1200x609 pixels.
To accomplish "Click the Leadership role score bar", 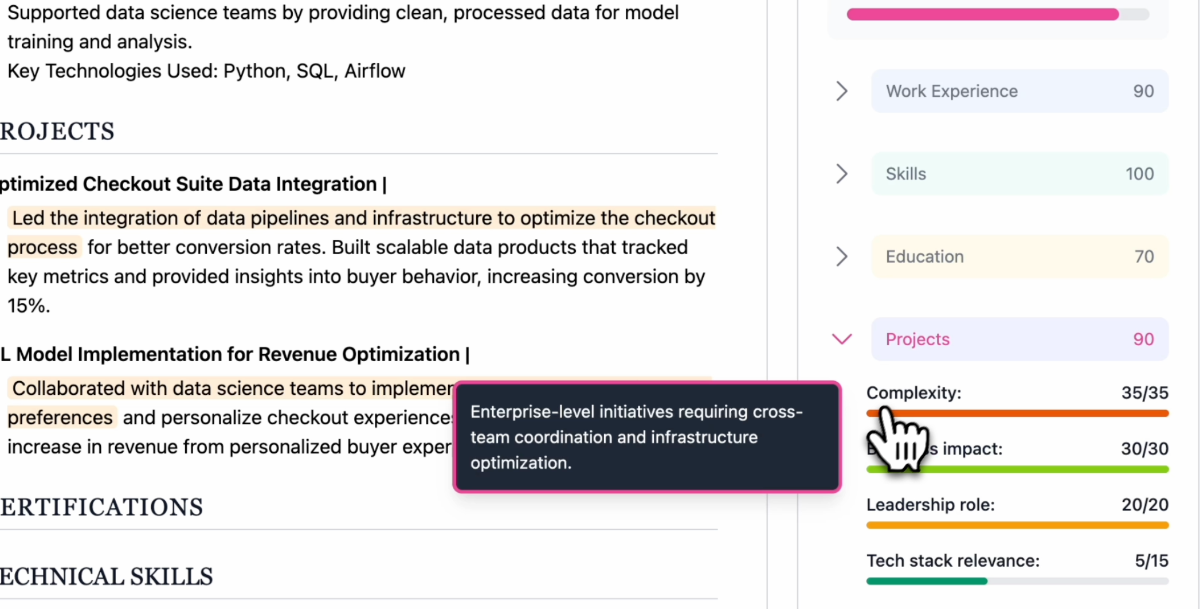I will click(1017, 525).
